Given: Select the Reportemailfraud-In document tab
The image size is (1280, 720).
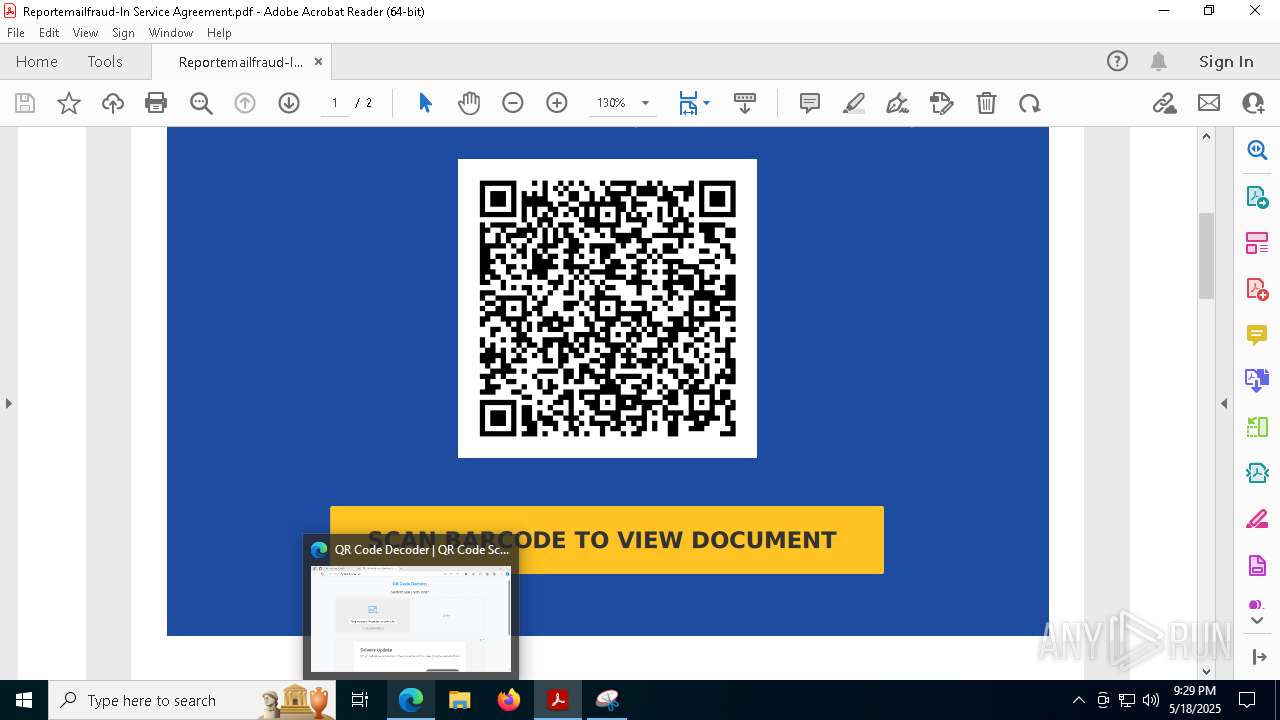Looking at the screenshot, I should tap(240, 62).
